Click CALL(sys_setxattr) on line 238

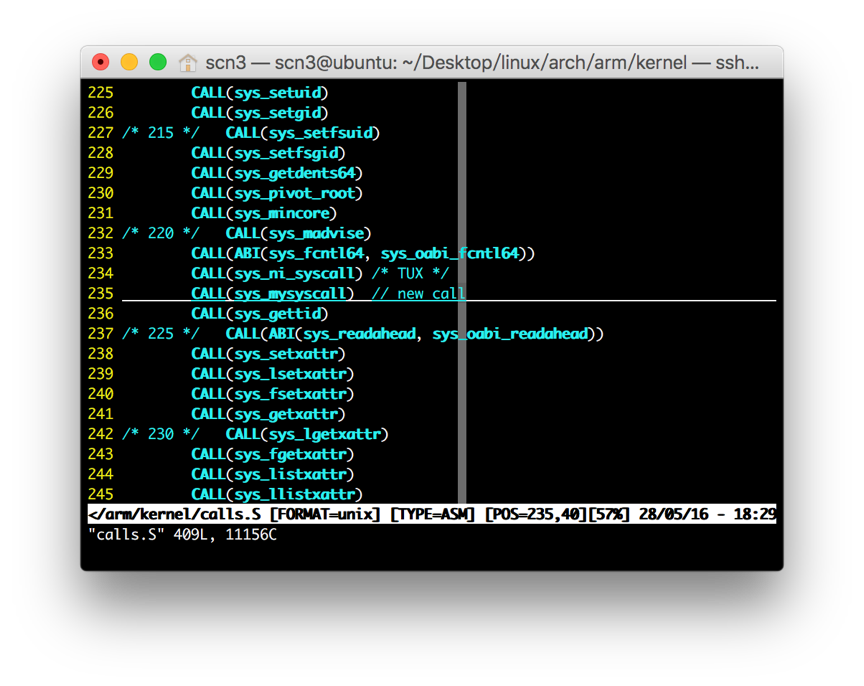[268, 354]
